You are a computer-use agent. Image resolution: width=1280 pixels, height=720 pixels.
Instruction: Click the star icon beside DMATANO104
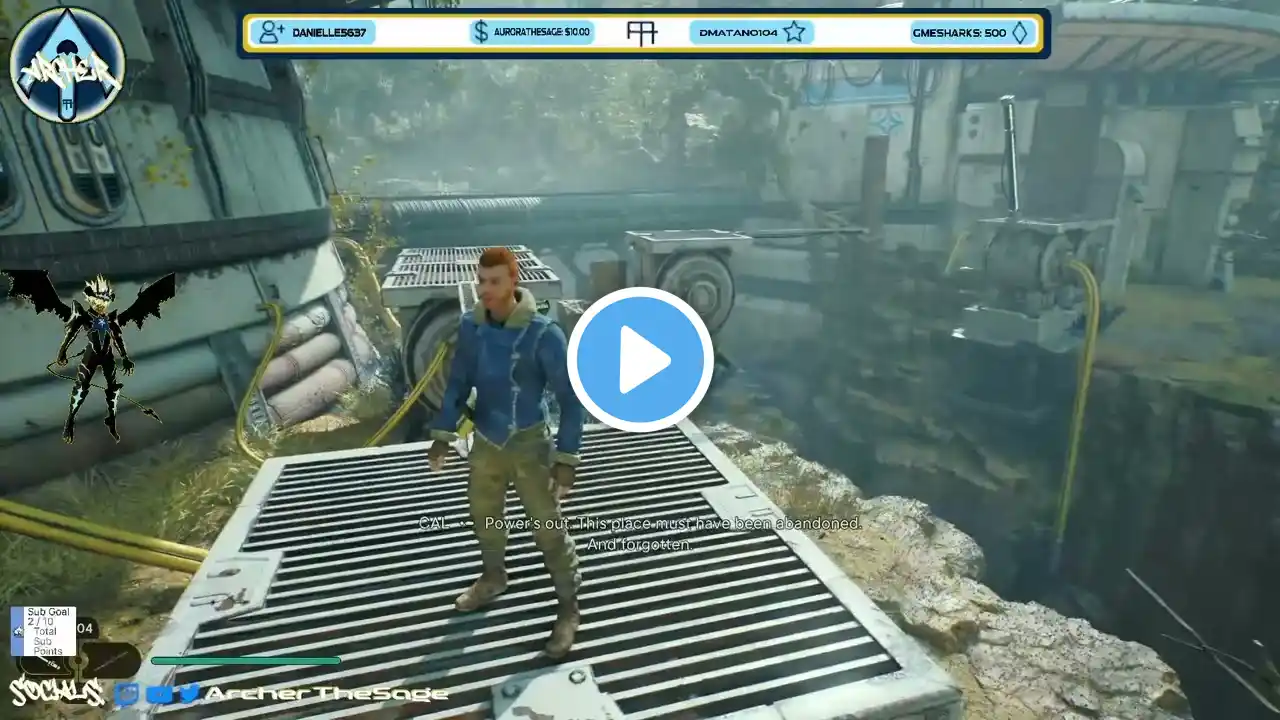tap(794, 32)
